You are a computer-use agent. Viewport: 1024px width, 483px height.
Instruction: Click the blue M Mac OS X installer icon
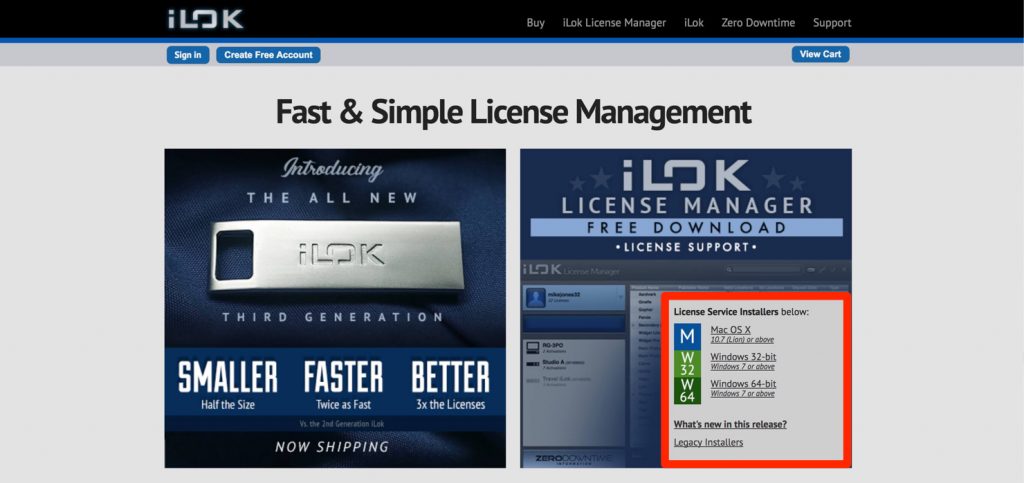(687, 335)
